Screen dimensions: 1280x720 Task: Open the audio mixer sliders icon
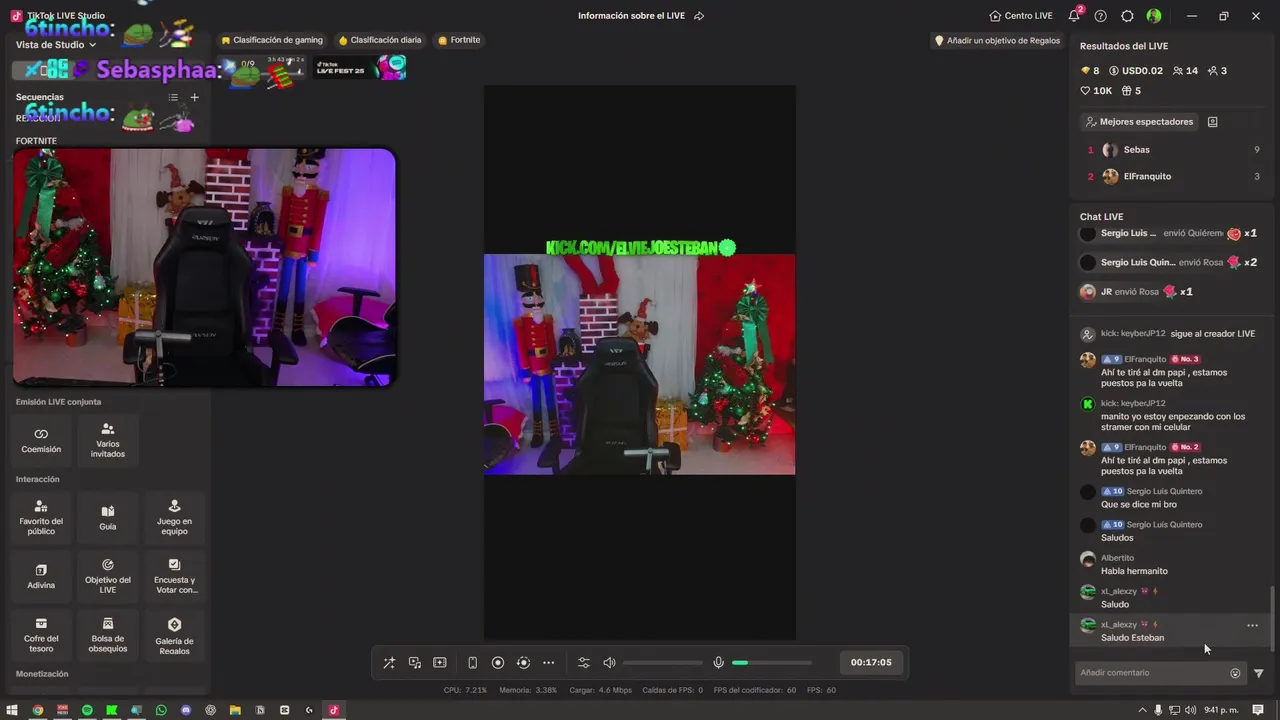tap(584, 662)
